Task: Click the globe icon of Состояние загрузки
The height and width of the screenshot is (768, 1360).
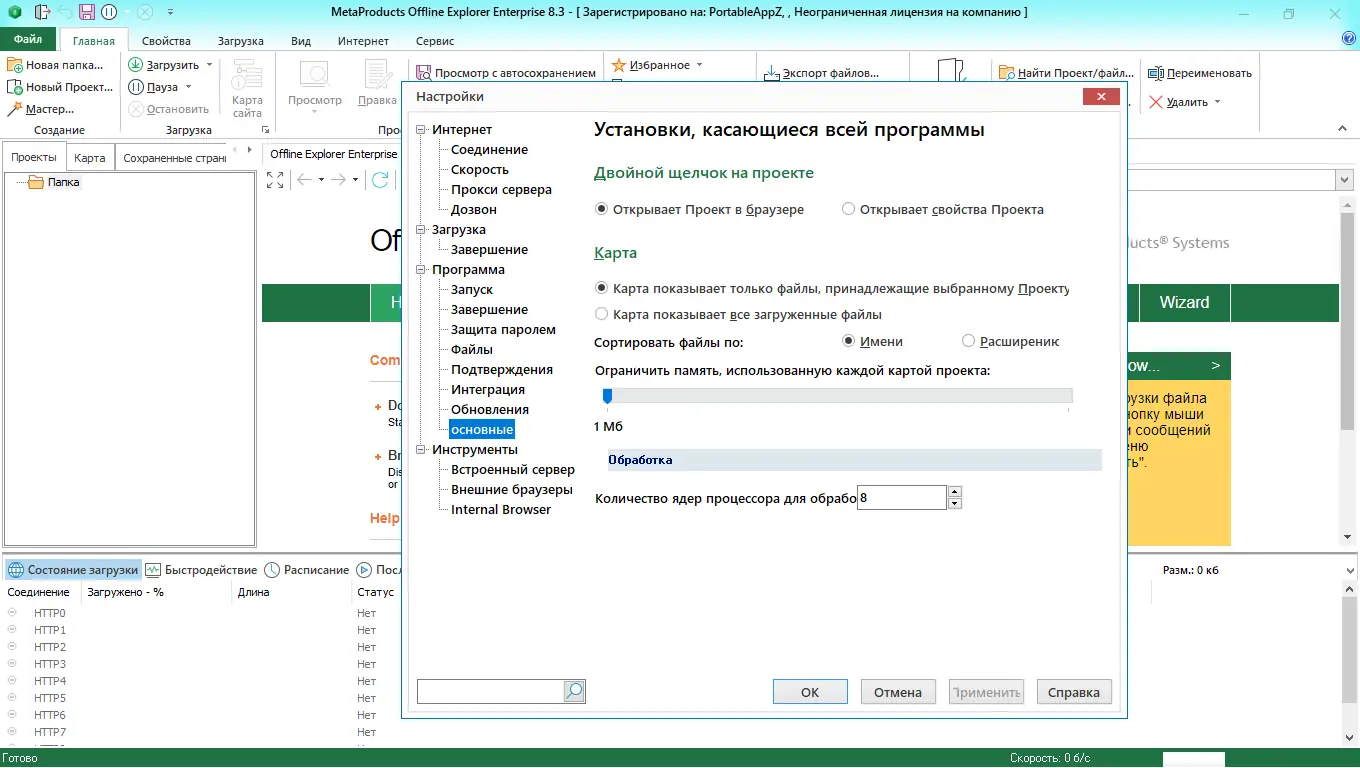Action: click(x=16, y=570)
